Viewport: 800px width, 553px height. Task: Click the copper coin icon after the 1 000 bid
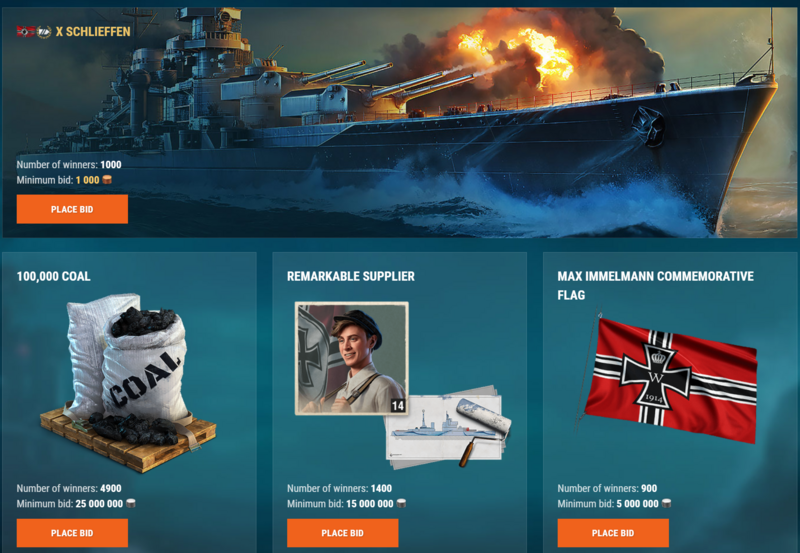(x=107, y=180)
